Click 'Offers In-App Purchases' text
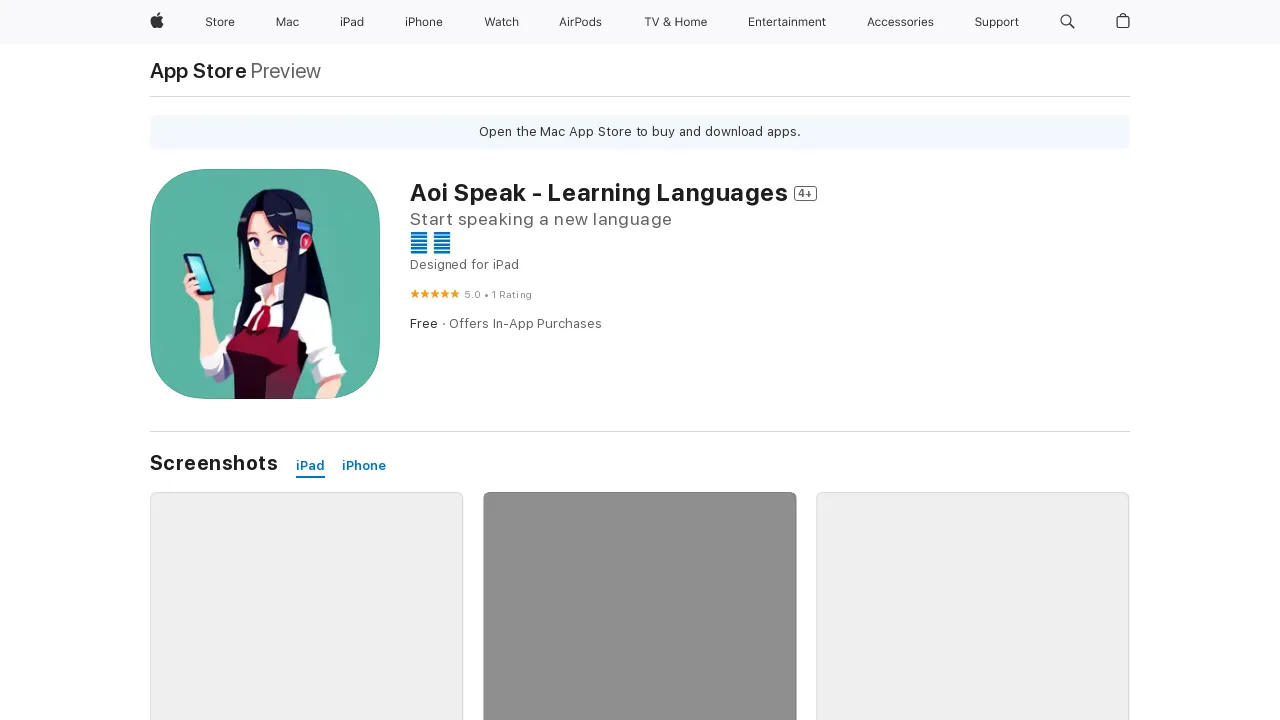This screenshot has width=1280, height=720. tap(525, 324)
